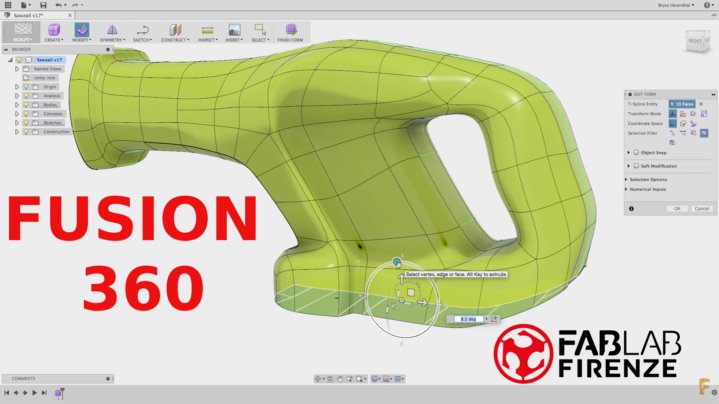Open the MODIFY dropdown menu
This screenshot has width=719, height=404.
(82, 40)
